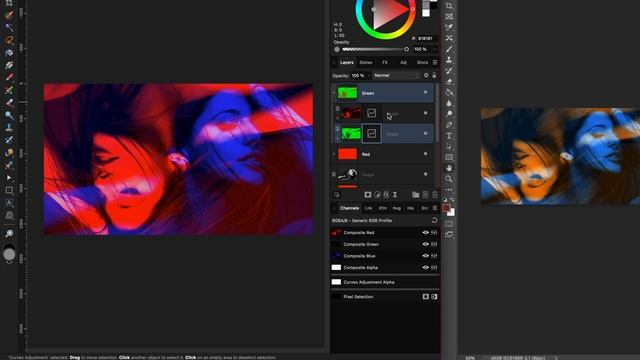This screenshot has height=360, width=640.
Task: Switch to the Adj tab
Action: coord(403,62)
